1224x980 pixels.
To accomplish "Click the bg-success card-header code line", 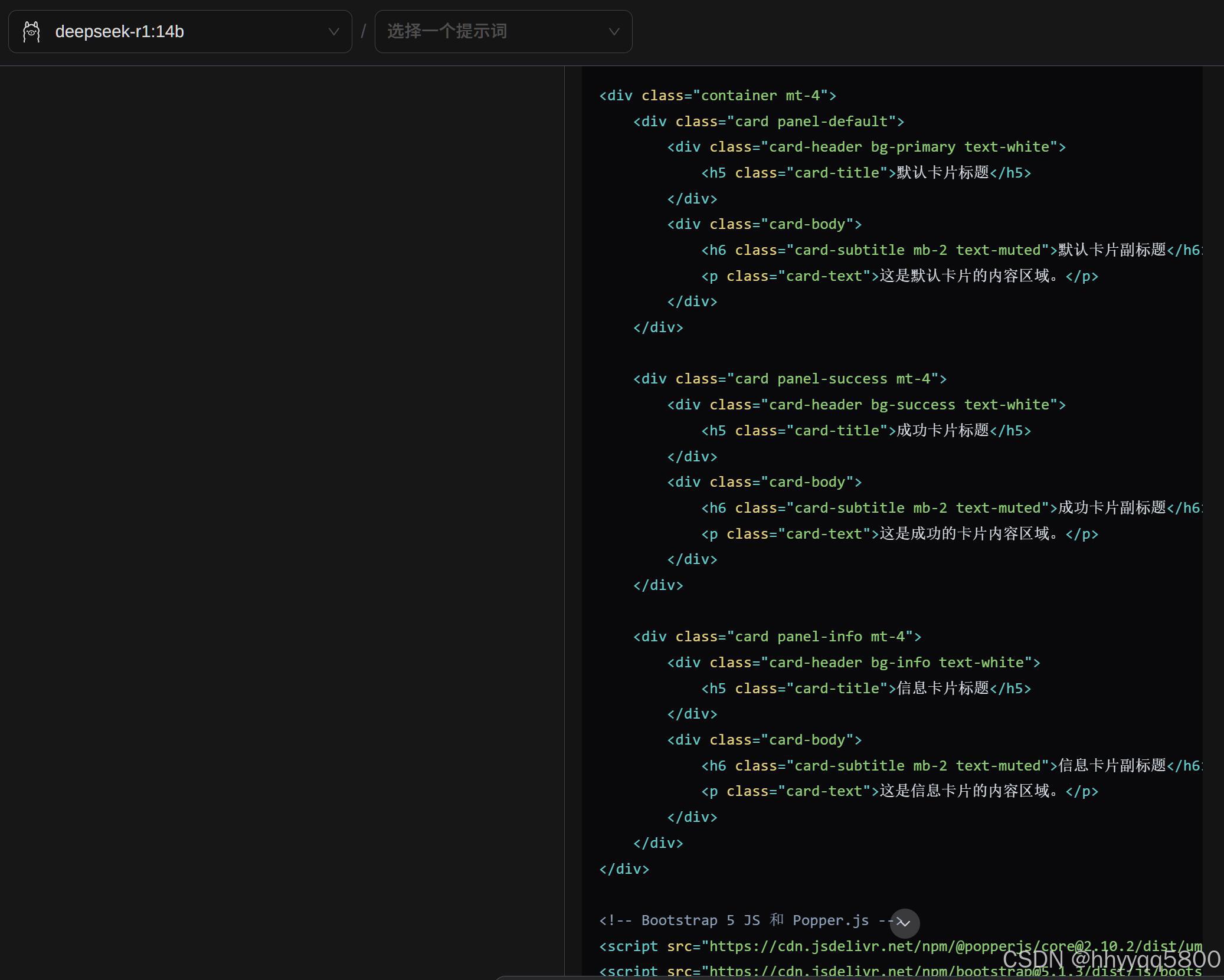I will 866,405.
